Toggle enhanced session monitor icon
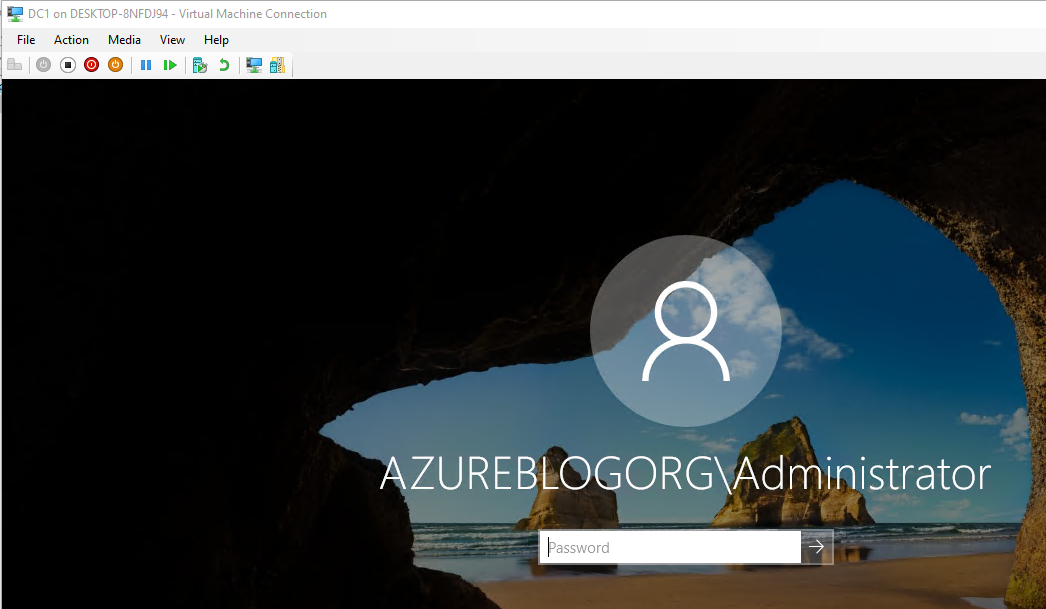 pyautogui.click(x=253, y=65)
